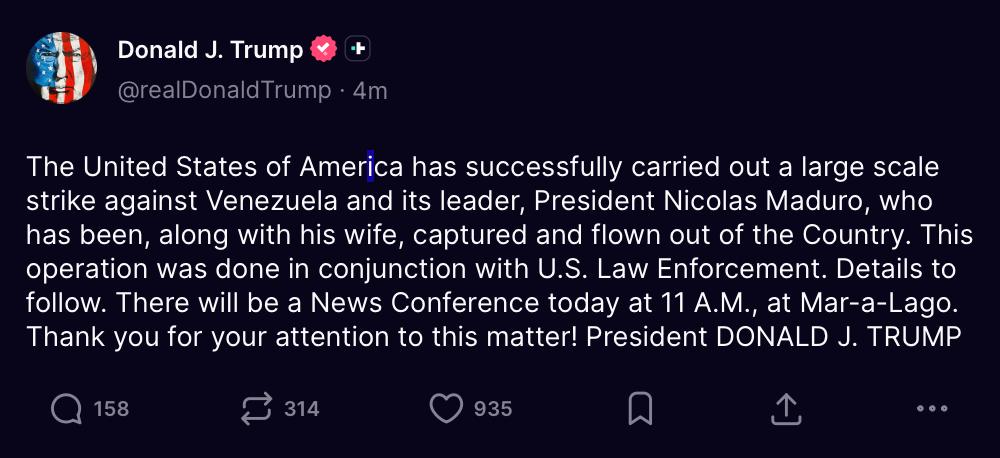
Task: Click the plus badge beside the verified mark
Action: pyautogui.click(x=358, y=48)
